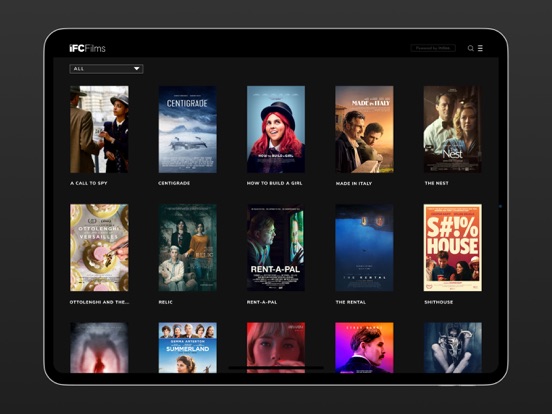Select The Rental blue poster
This screenshot has height=414, width=552.
point(364,247)
